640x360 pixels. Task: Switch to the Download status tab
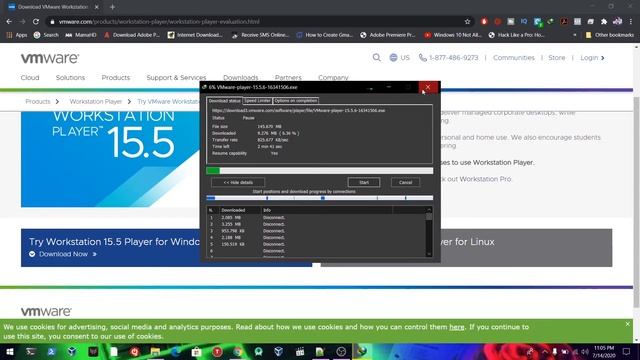pyautogui.click(x=224, y=100)
